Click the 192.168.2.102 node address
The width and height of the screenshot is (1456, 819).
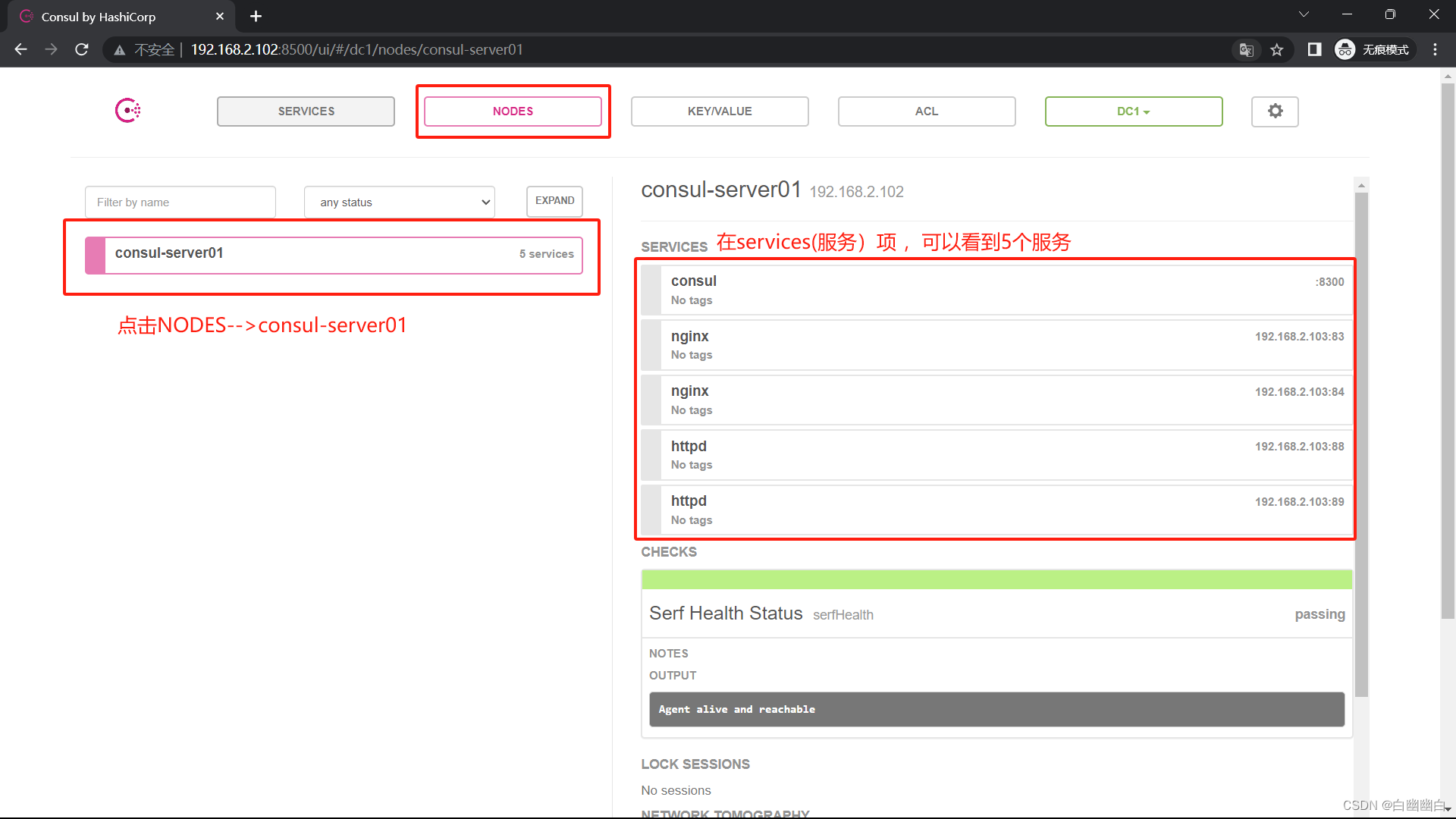click(x=856, y=192)
